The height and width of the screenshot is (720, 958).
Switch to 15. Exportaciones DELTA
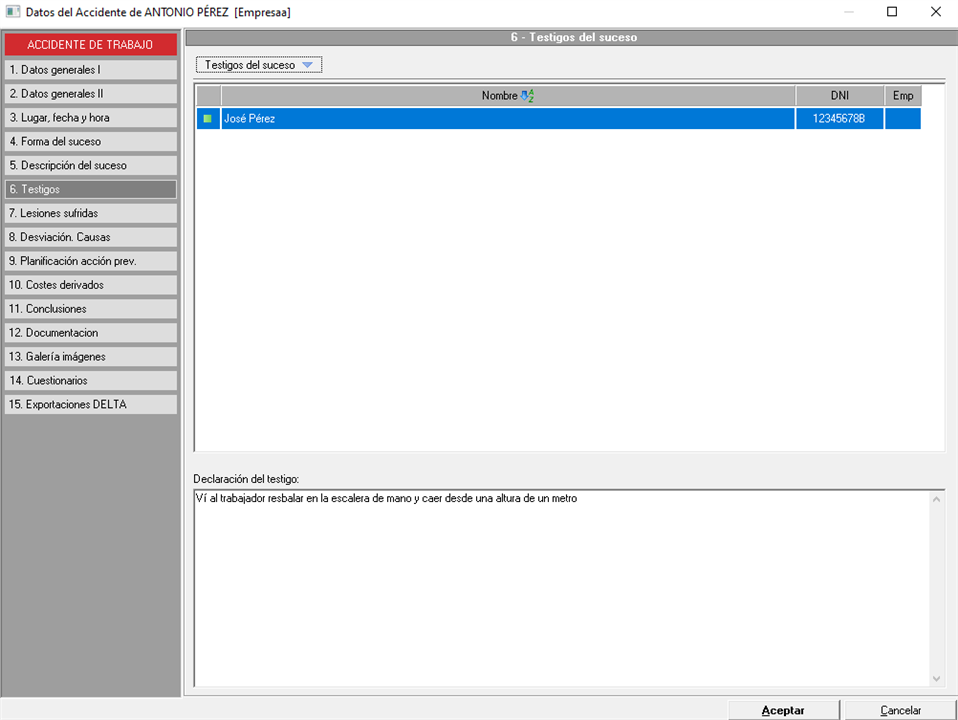coord(90,405)
